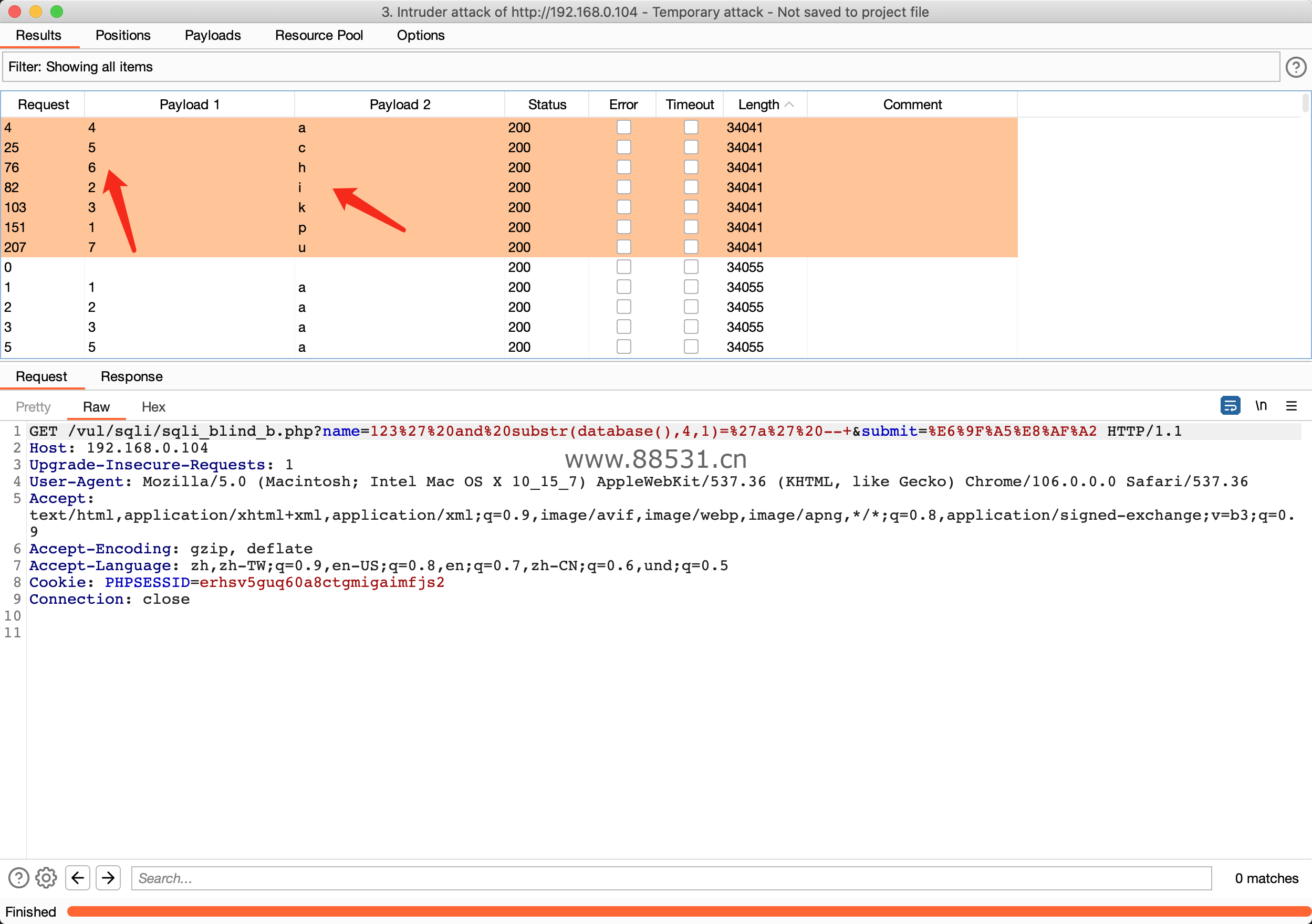
Task: Click length 34055 in request 0 row
Action: [x=745, y=267]
